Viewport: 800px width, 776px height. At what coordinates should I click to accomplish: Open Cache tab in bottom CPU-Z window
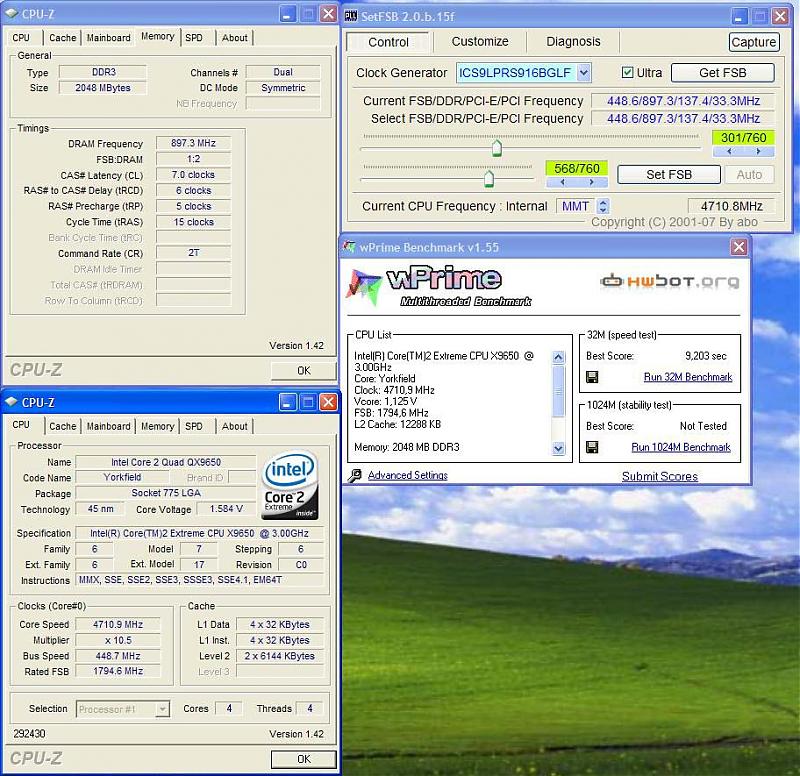tap(62, 426)
